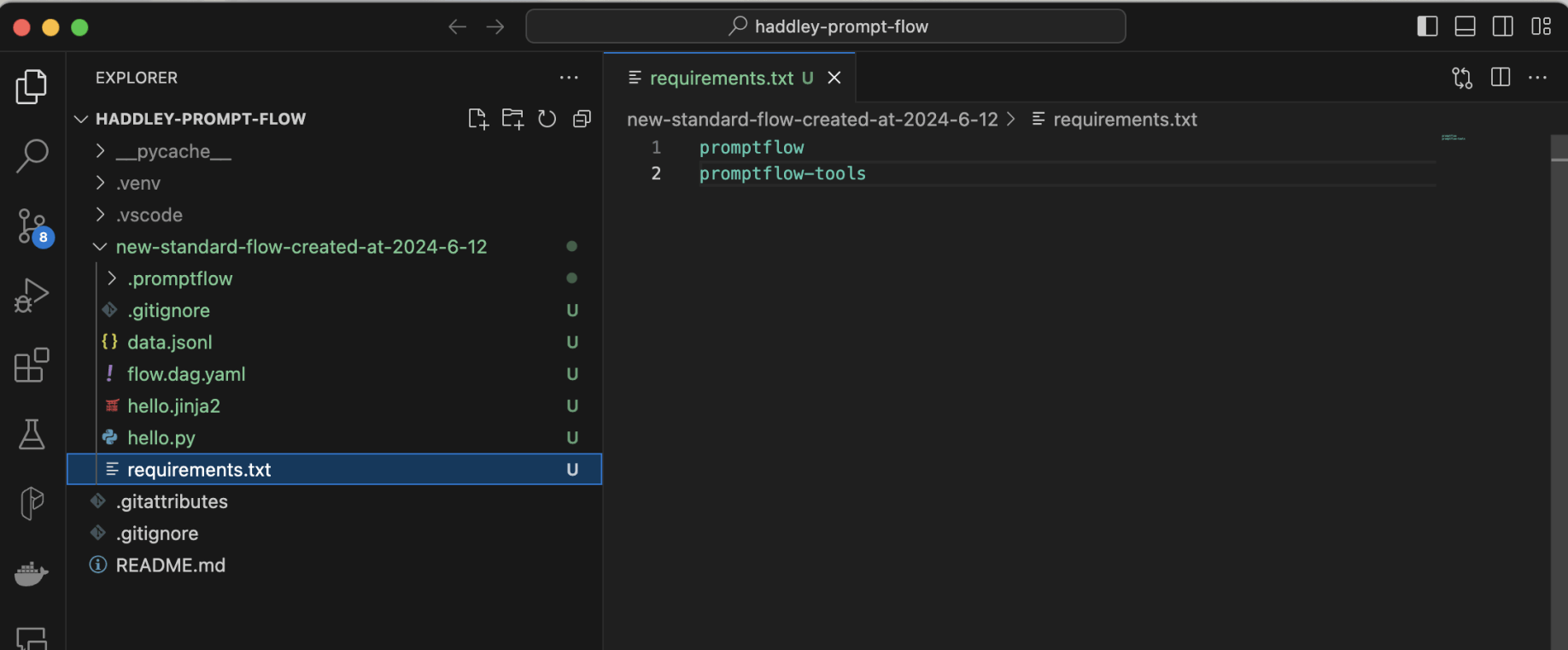Viewport: 1568px width, 650px height.
Task: Expand the .promptflow folder
Action: point(179,278)
